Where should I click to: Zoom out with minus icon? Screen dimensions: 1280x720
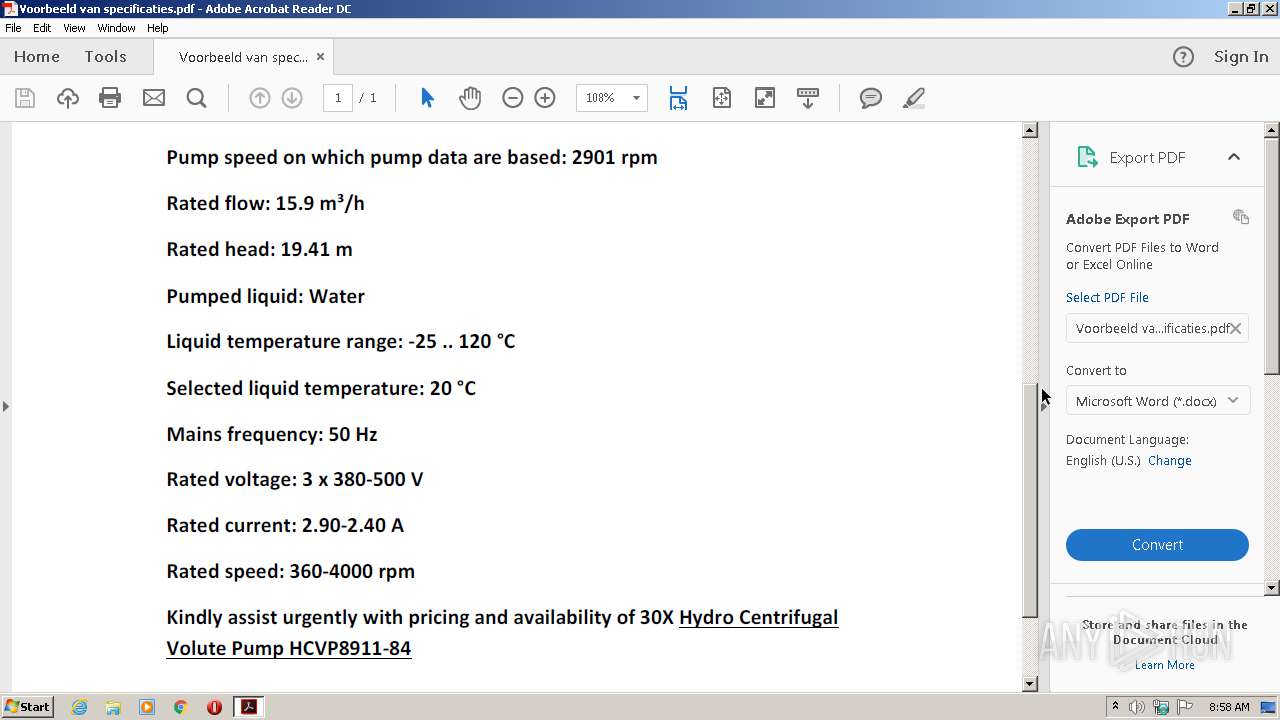coord(512,98)
